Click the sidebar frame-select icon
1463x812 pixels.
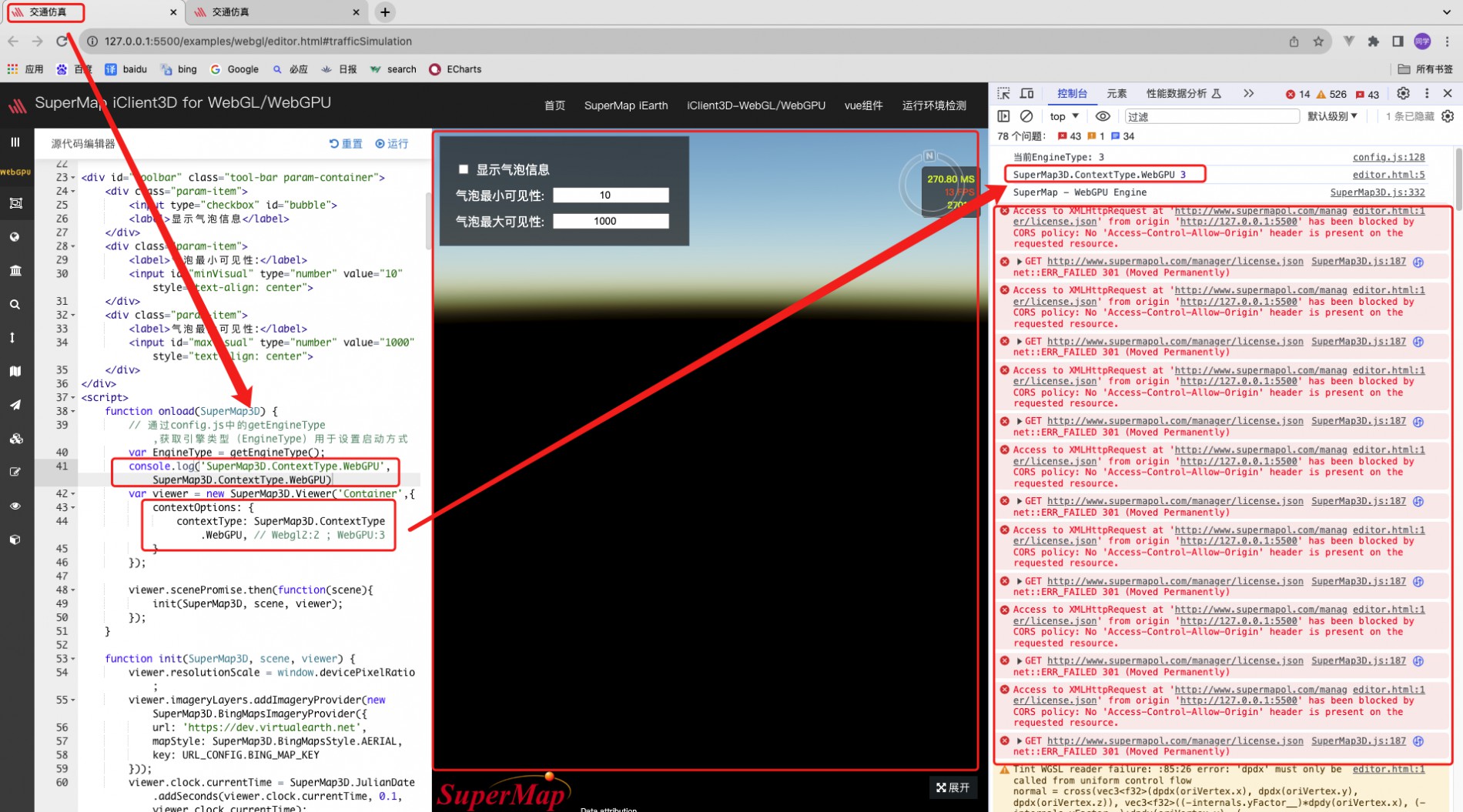coord(15,203)
